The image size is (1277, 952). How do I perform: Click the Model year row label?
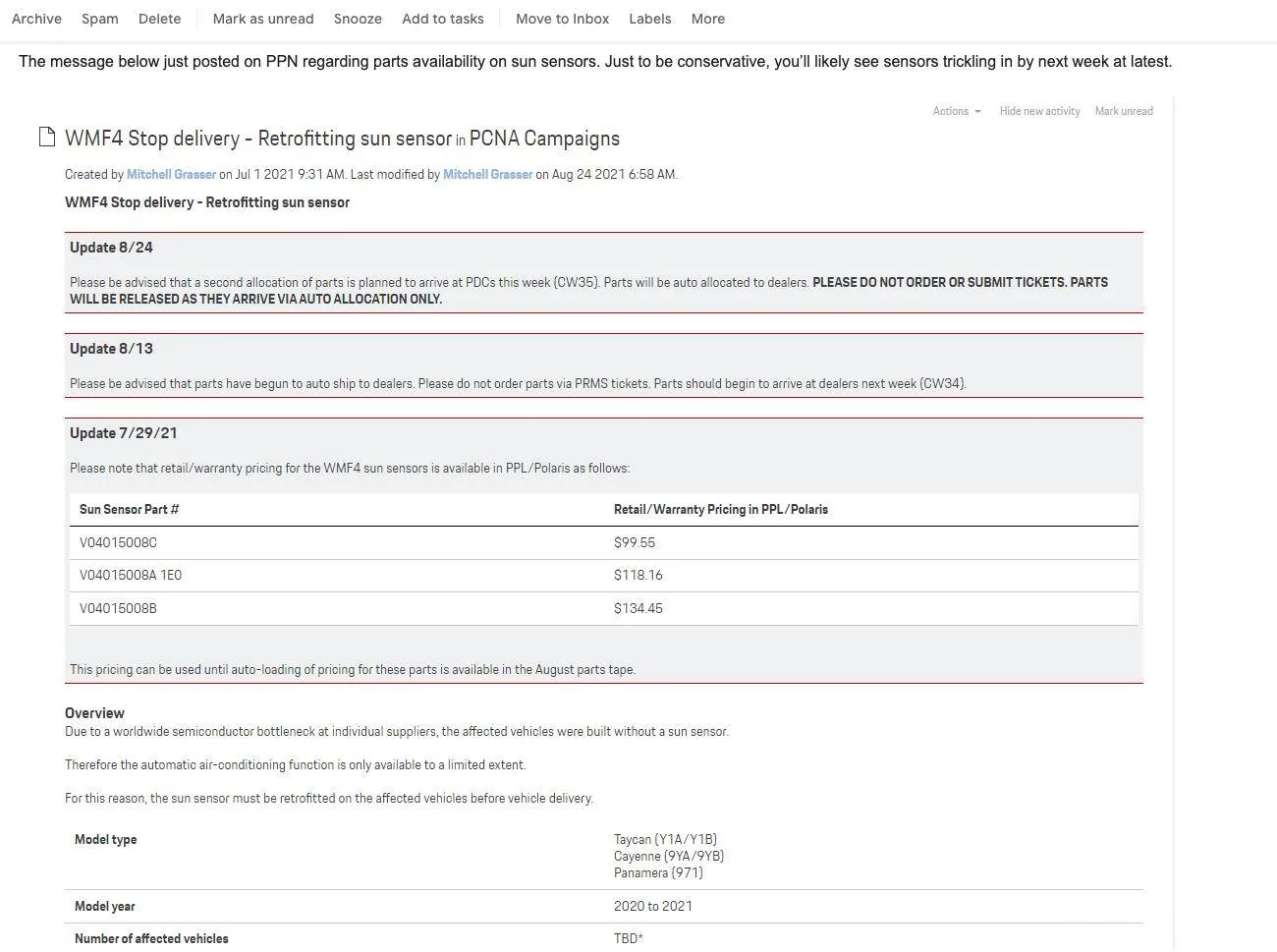point(105,907)
